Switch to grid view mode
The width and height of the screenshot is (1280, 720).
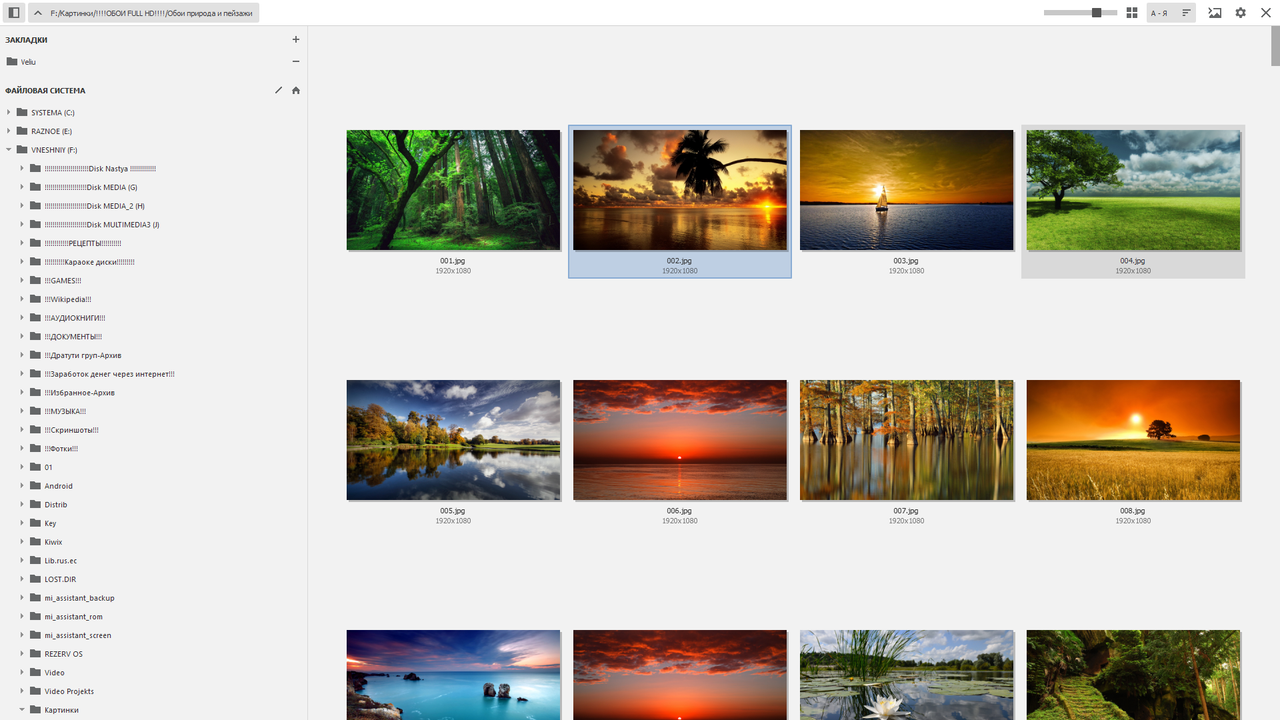1132,13
